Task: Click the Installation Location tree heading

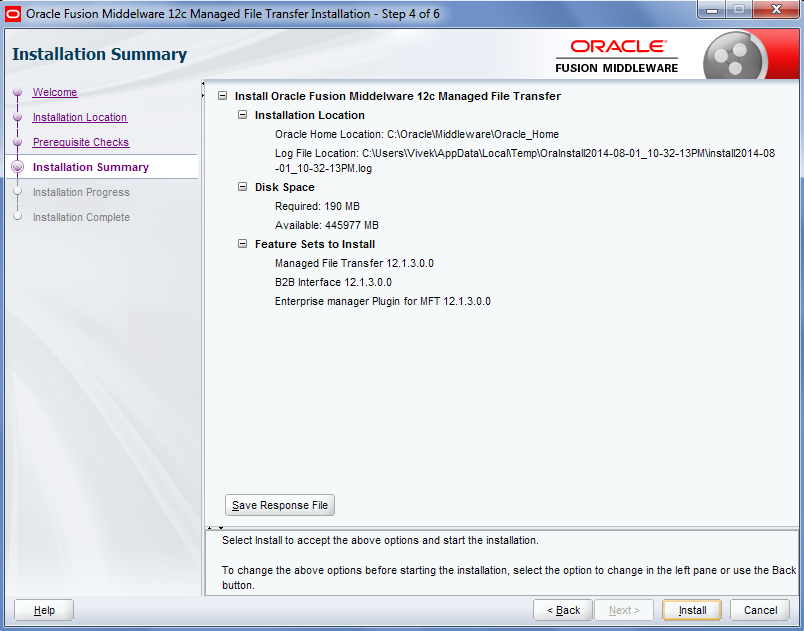Action: coord(310,115)
